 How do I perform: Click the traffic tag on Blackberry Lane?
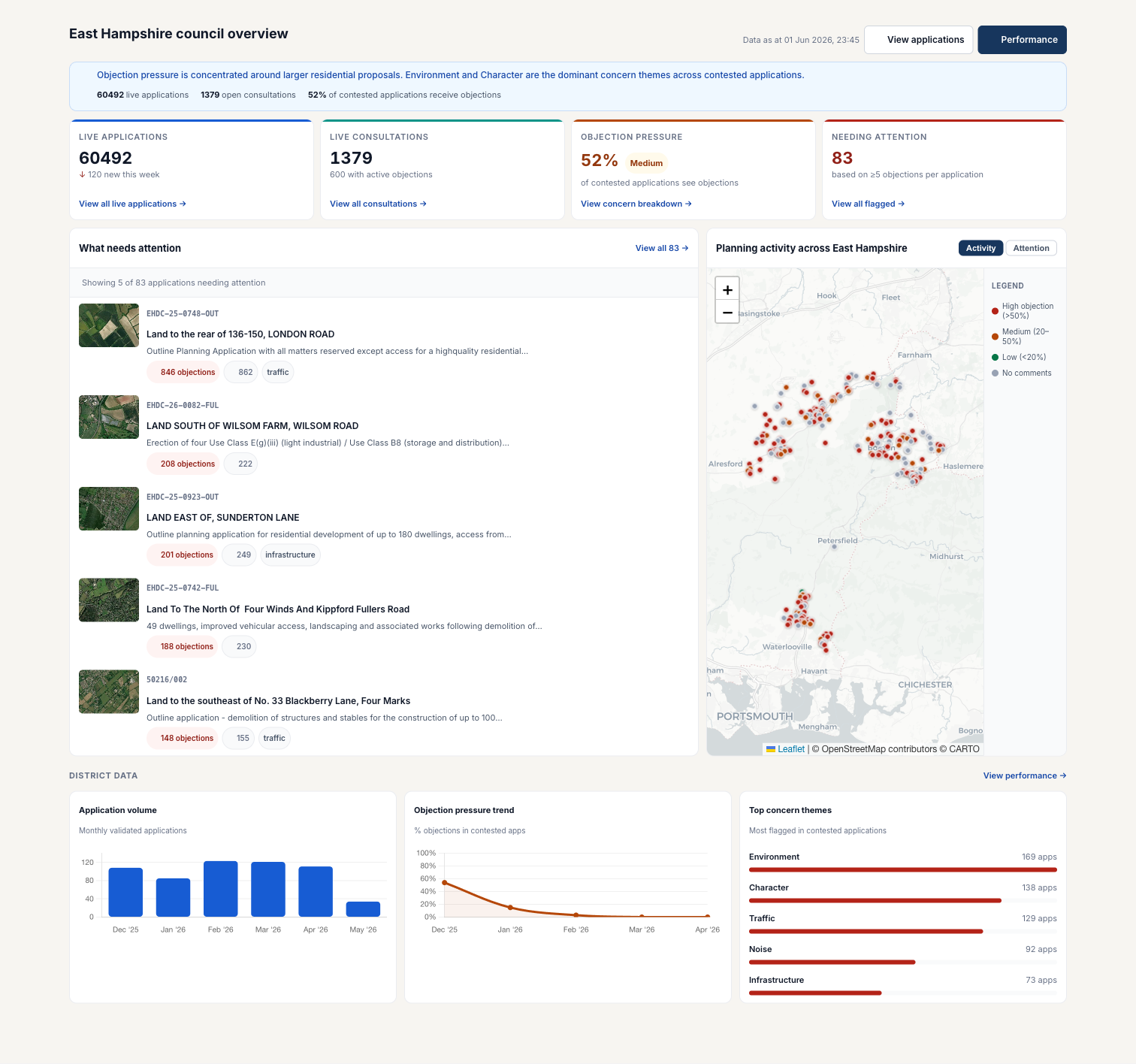click(274, 738)
